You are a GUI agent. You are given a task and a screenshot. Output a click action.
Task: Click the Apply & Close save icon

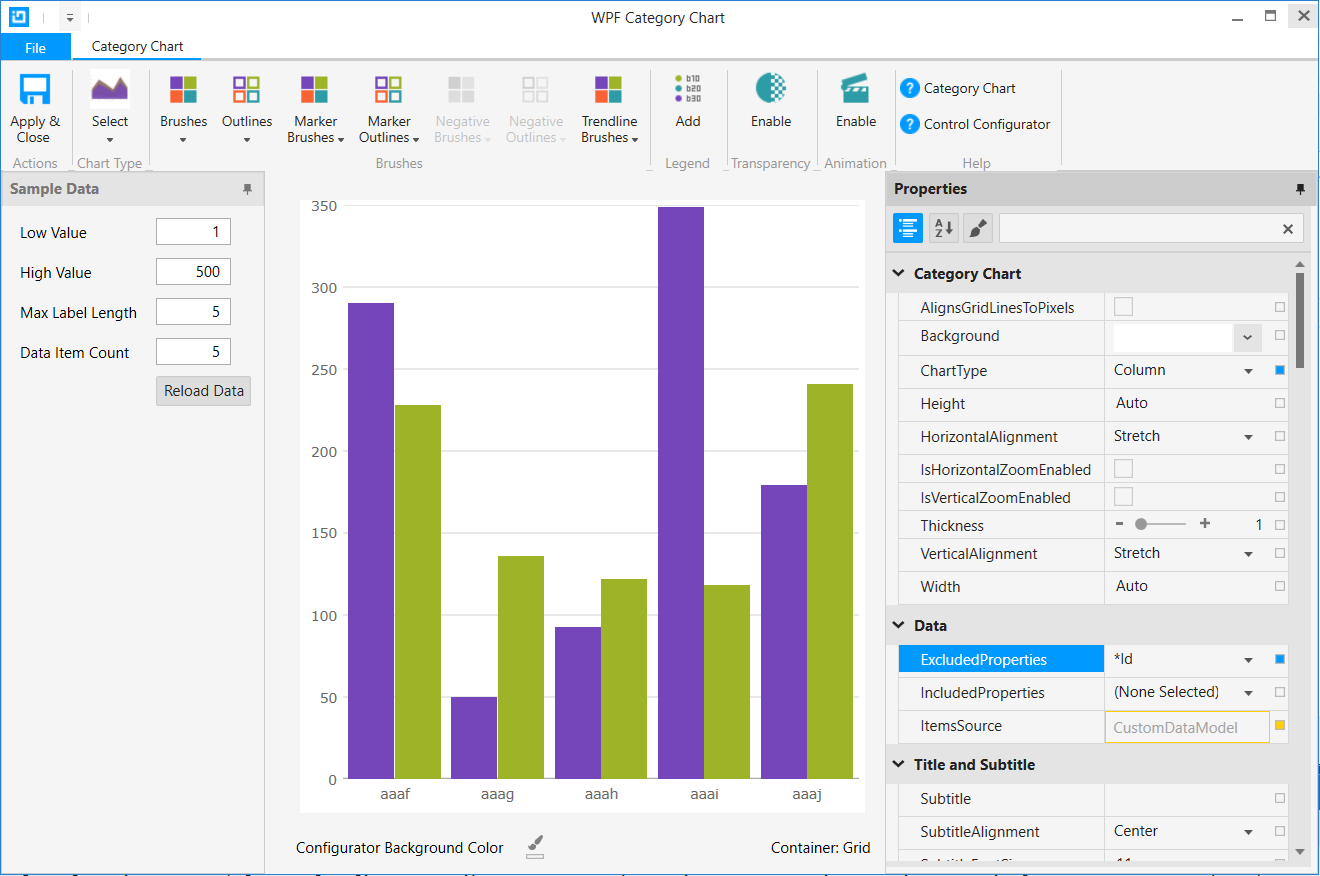pos(35,90)
